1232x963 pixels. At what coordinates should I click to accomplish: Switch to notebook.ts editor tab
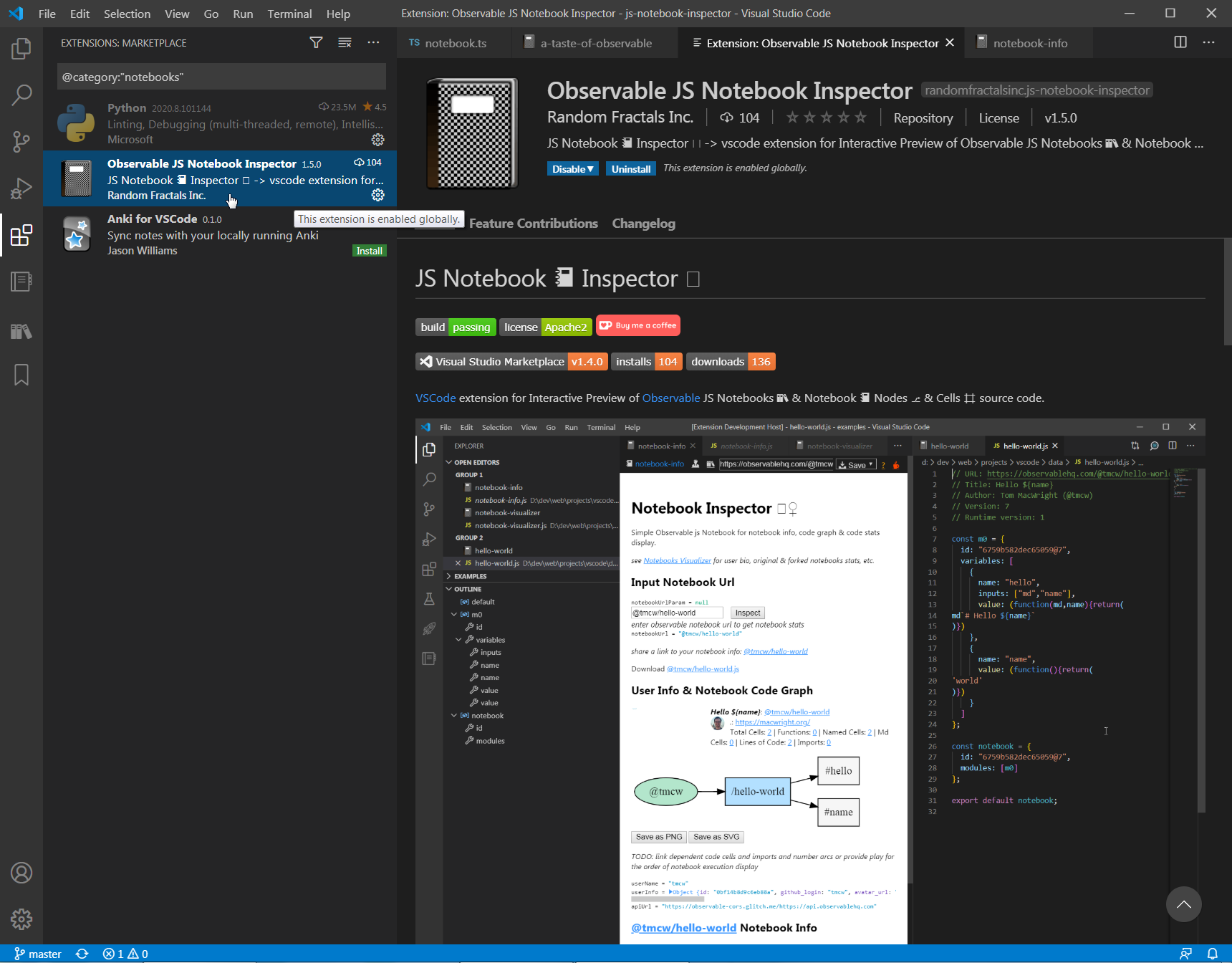(454, 43)
